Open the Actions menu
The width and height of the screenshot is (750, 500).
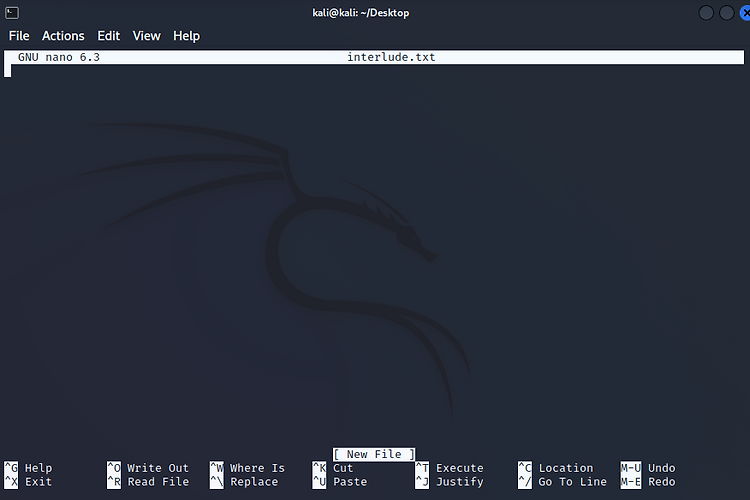coord(63,36)
